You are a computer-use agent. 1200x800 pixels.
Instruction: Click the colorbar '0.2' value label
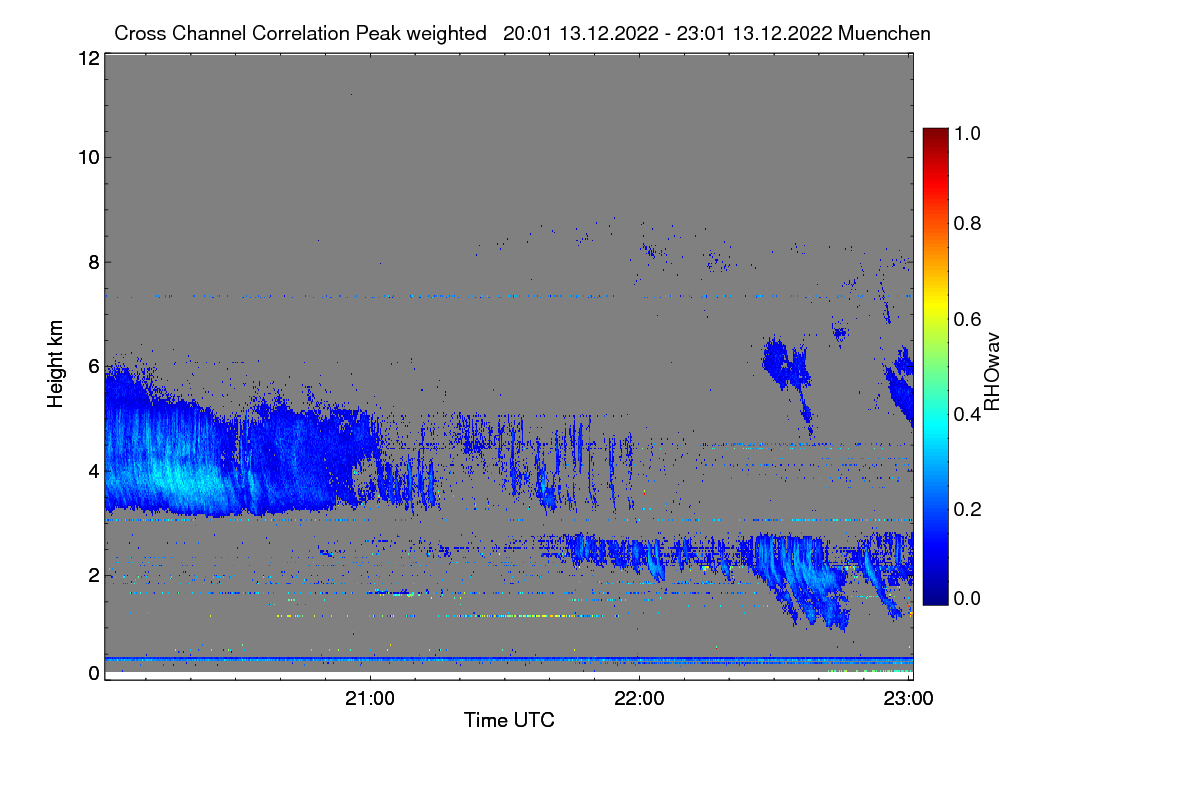[966, 509]
